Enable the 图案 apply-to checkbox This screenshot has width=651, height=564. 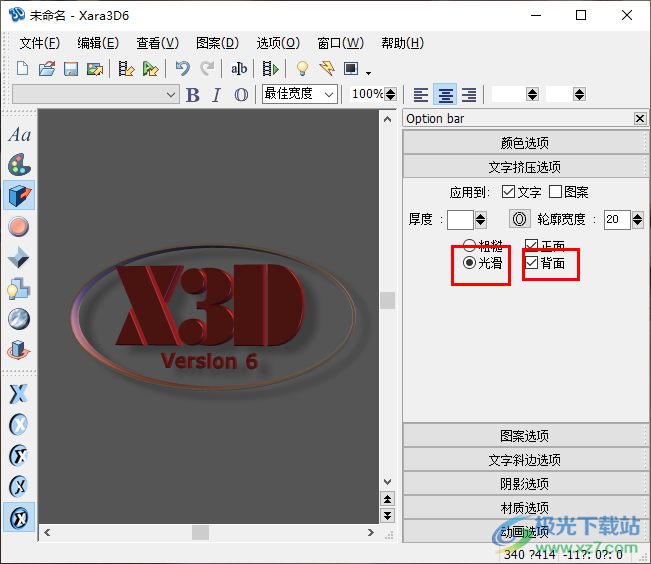point(556,192)
